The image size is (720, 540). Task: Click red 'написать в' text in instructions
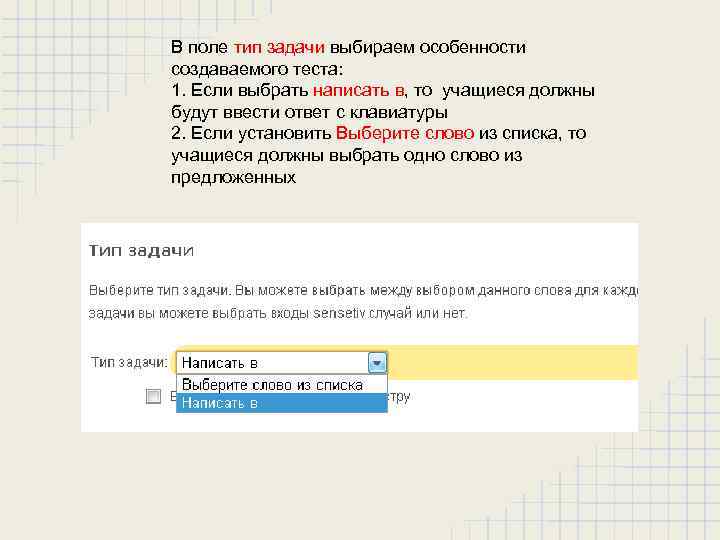[x=358, y=90]
